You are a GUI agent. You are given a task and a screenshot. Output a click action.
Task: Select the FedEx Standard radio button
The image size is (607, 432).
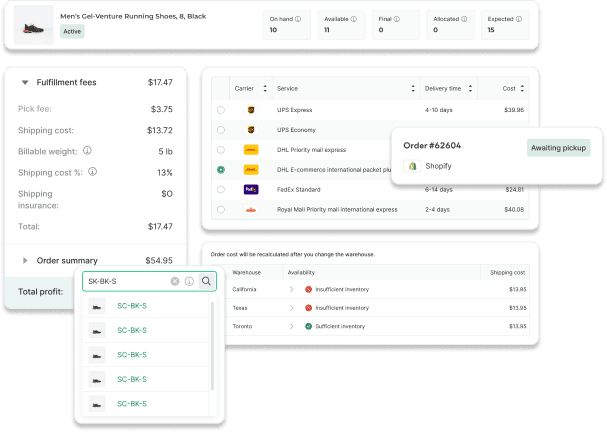coord(220,189)
